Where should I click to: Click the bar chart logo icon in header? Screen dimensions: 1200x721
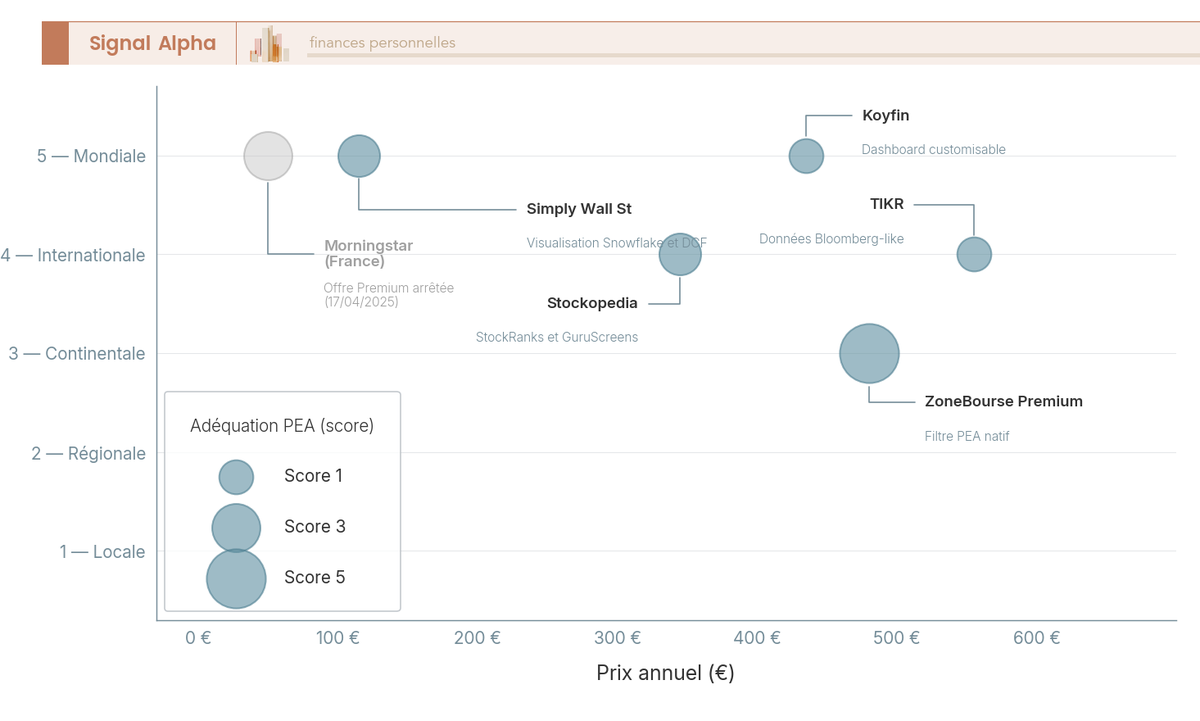point(270,44)
